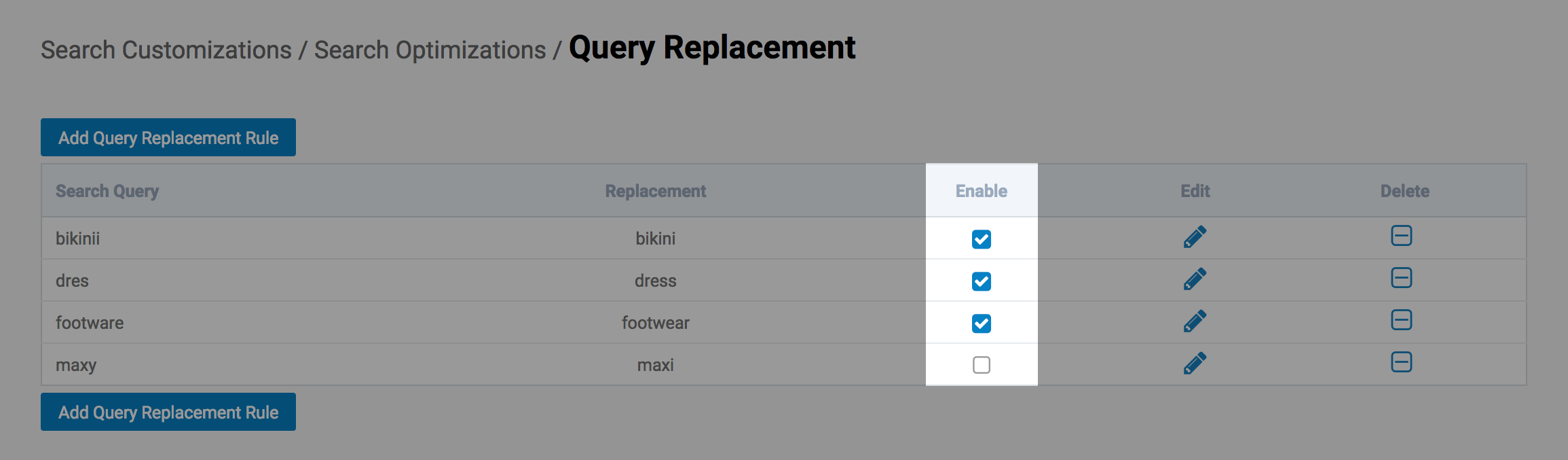Click the pencil icon for dres
The width and height of the screenshot is (1568, 460).
click(1195, 279)
